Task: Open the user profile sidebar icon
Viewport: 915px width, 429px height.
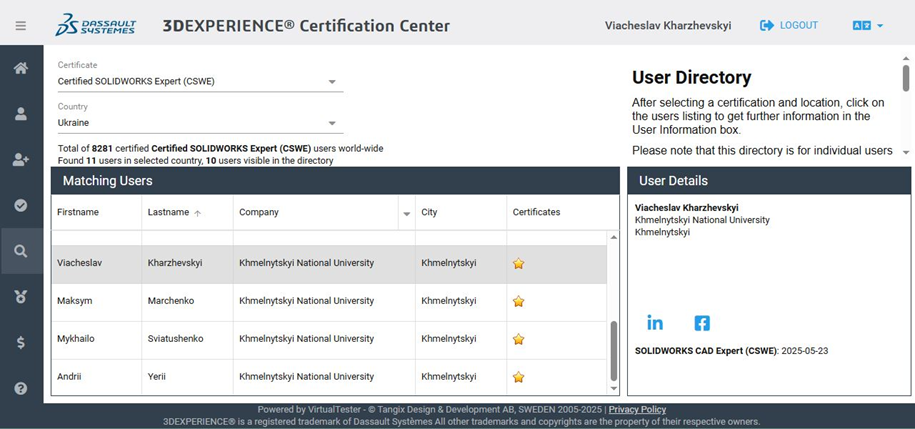Action: point(21,113)
